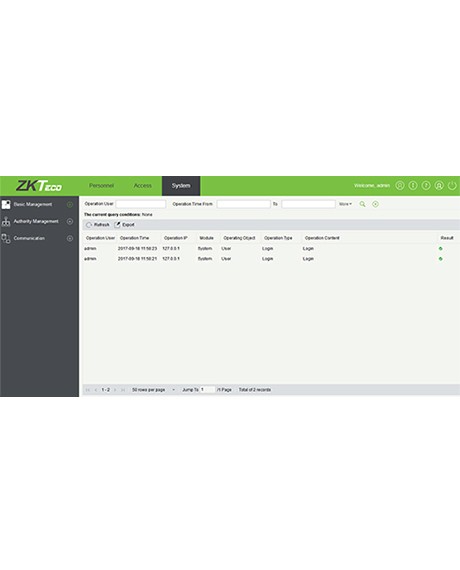Expand the Basic Management section arrow
The height and width of the screenshot is (570, 460).
click(x=70, y=205)
